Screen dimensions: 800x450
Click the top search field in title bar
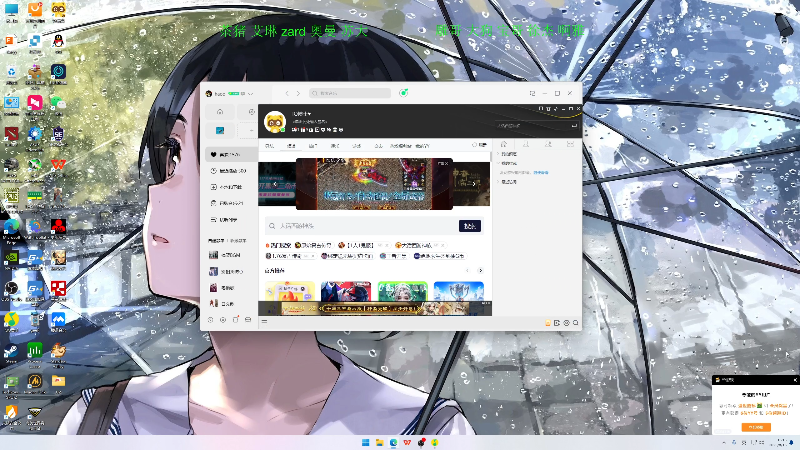pyautogui.click(x=350, y=93)
